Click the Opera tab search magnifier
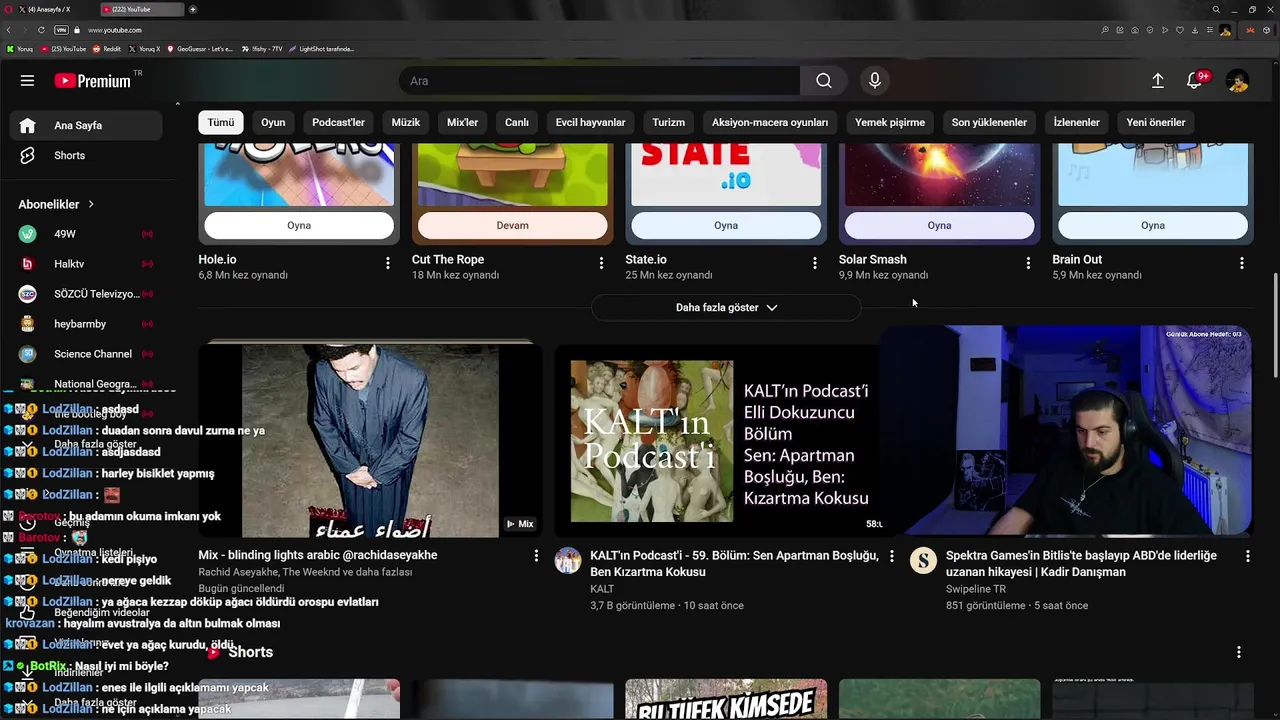The height and width of the screenshot is (720, 1280). [1216, 9]
